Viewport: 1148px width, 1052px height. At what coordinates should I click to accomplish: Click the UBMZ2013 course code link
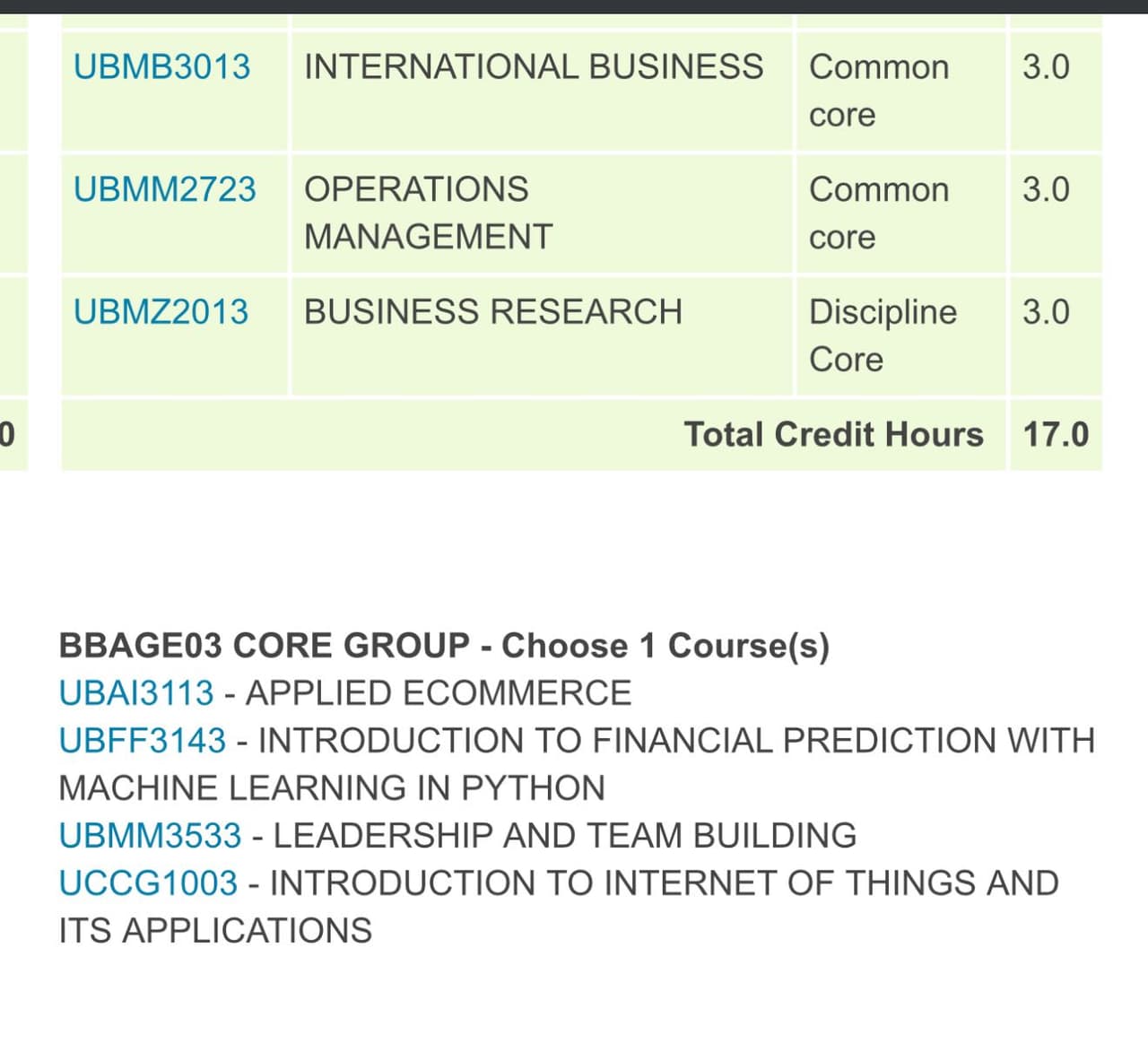point(161,312)
